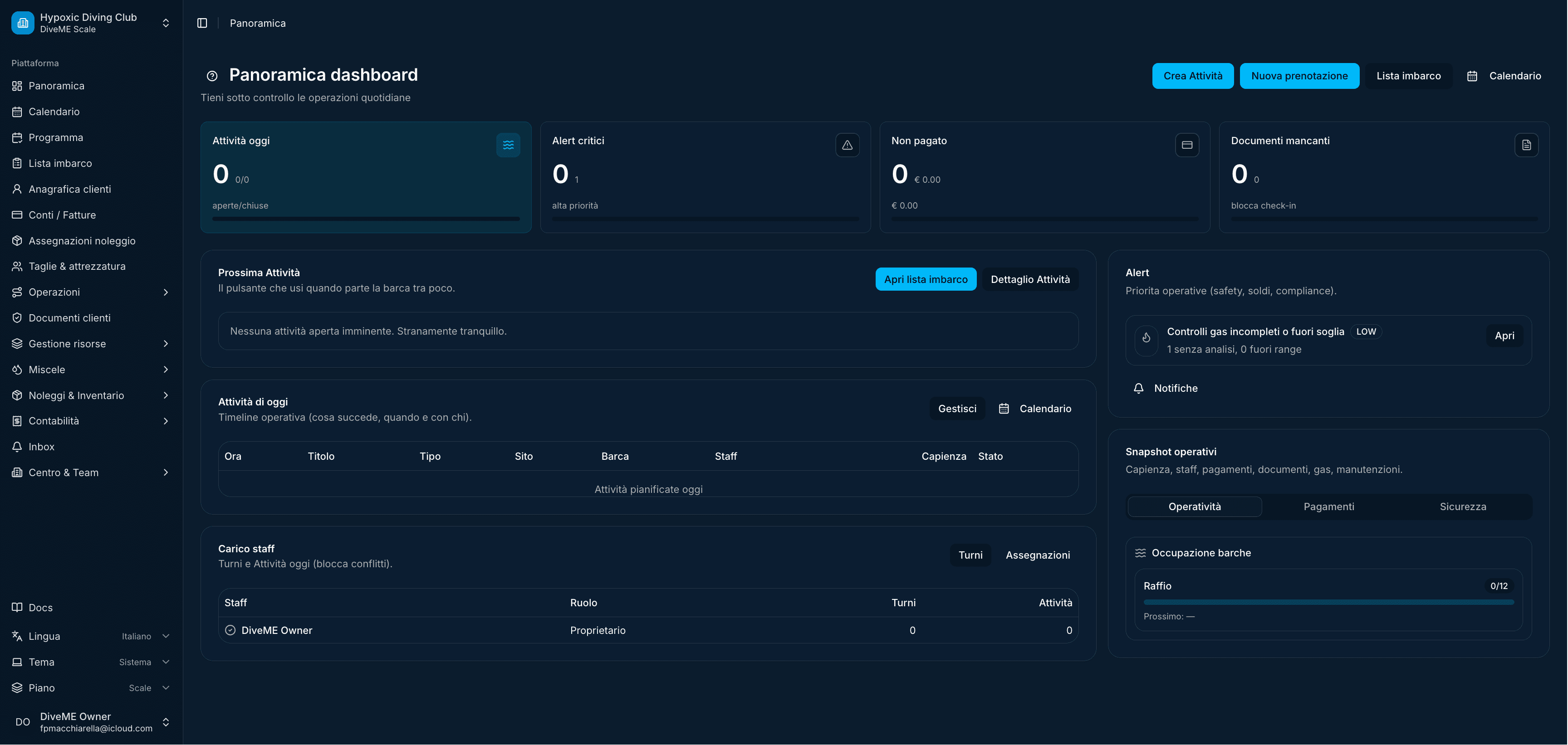Click the person icon for Anagrafica clienti

(17, 189)
